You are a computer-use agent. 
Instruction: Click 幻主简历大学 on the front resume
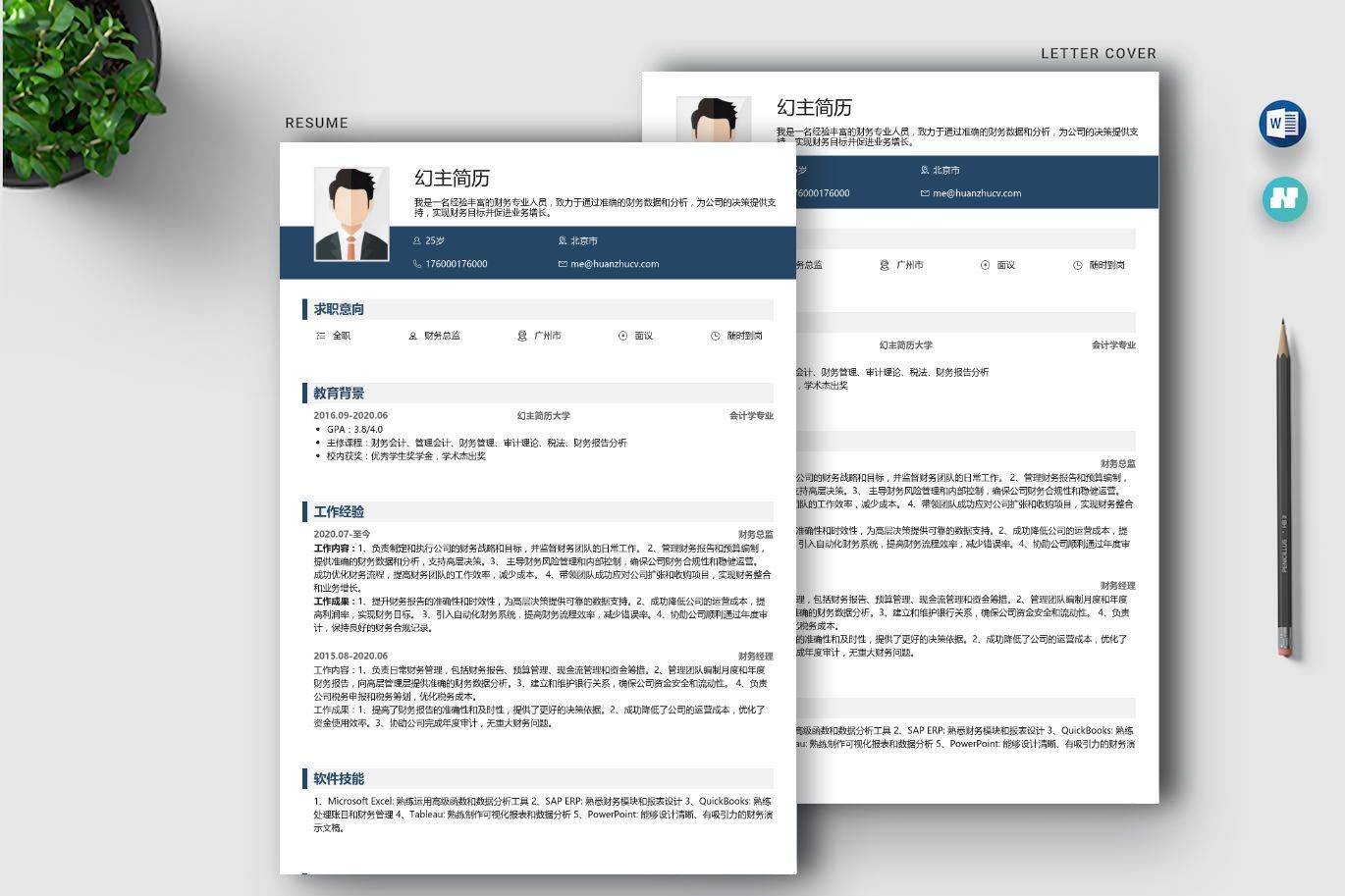(x=544, y=415)
